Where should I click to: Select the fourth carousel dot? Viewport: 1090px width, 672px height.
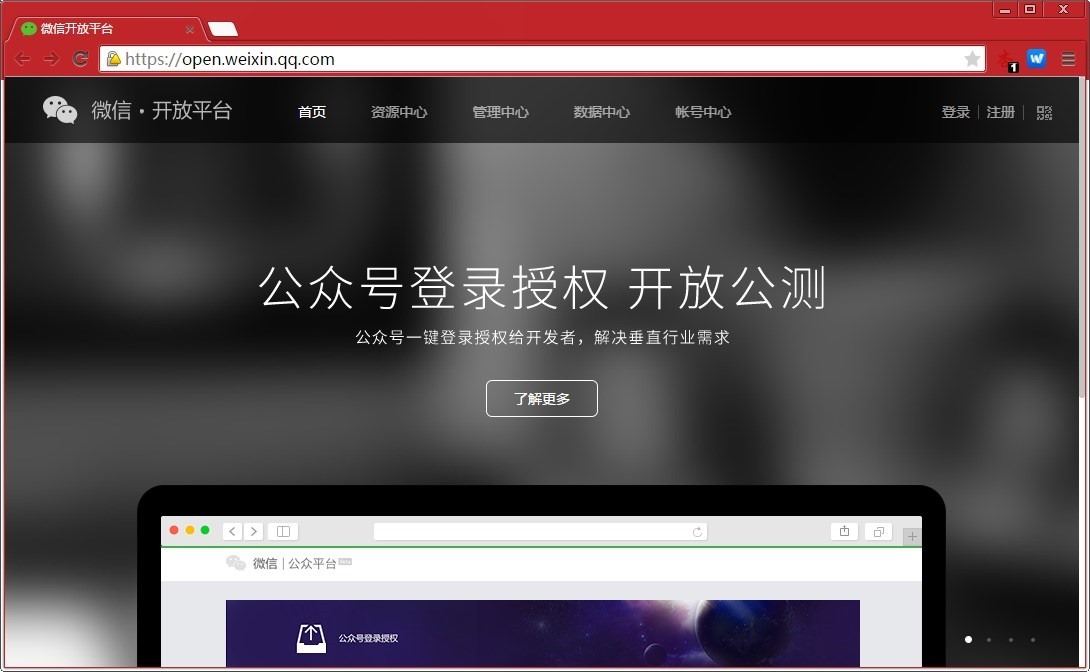[x=1033, y=639]
